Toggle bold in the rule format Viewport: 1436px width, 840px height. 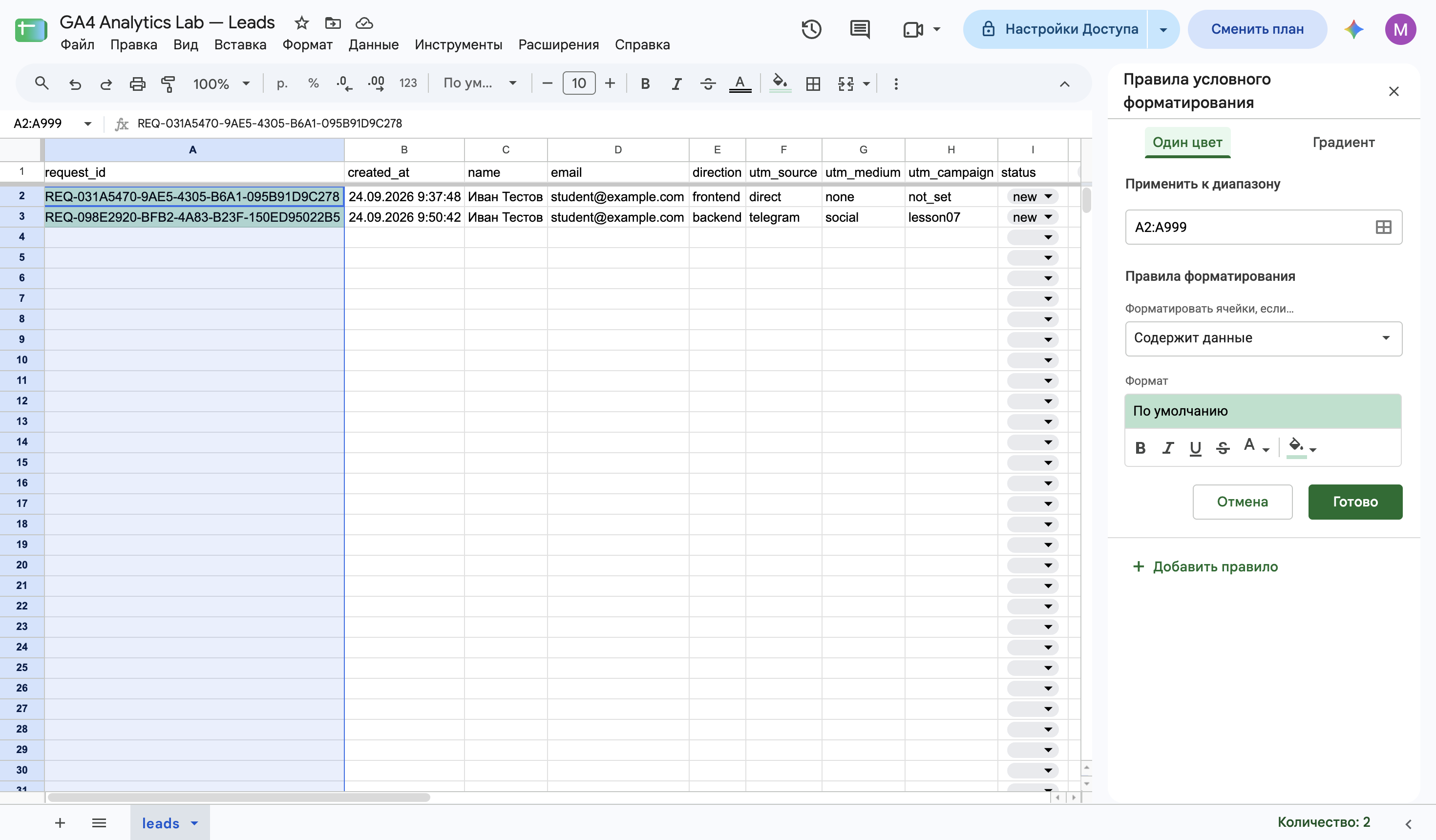[x=1140, y=448]
